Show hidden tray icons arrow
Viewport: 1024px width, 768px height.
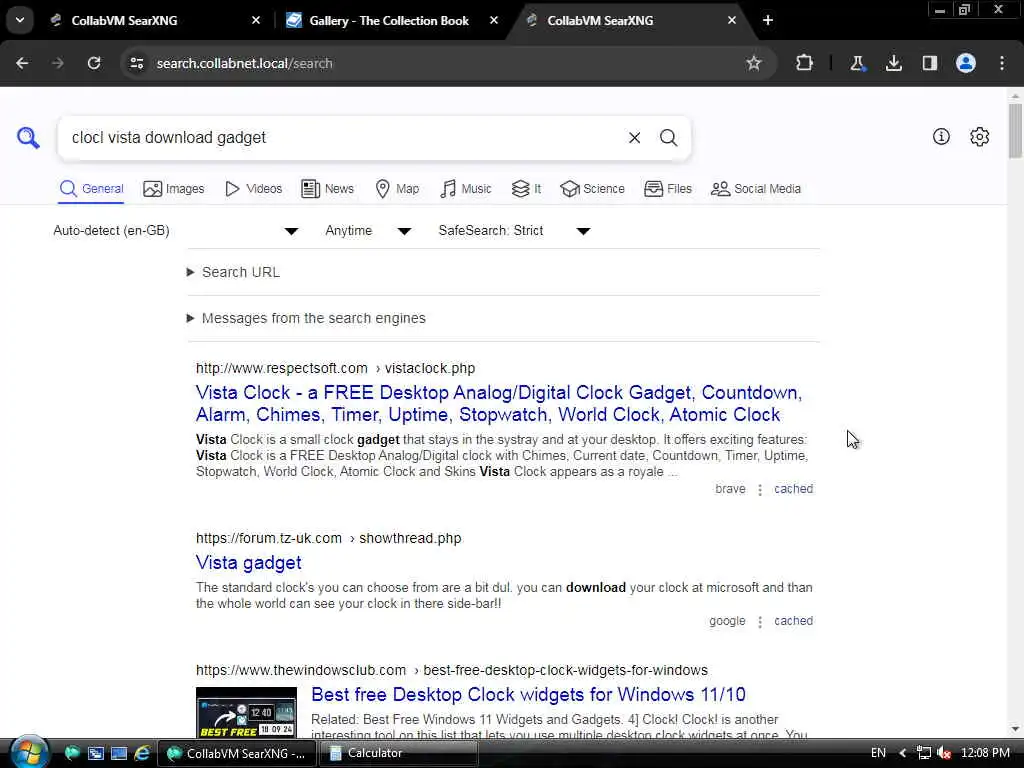[903, 753]
